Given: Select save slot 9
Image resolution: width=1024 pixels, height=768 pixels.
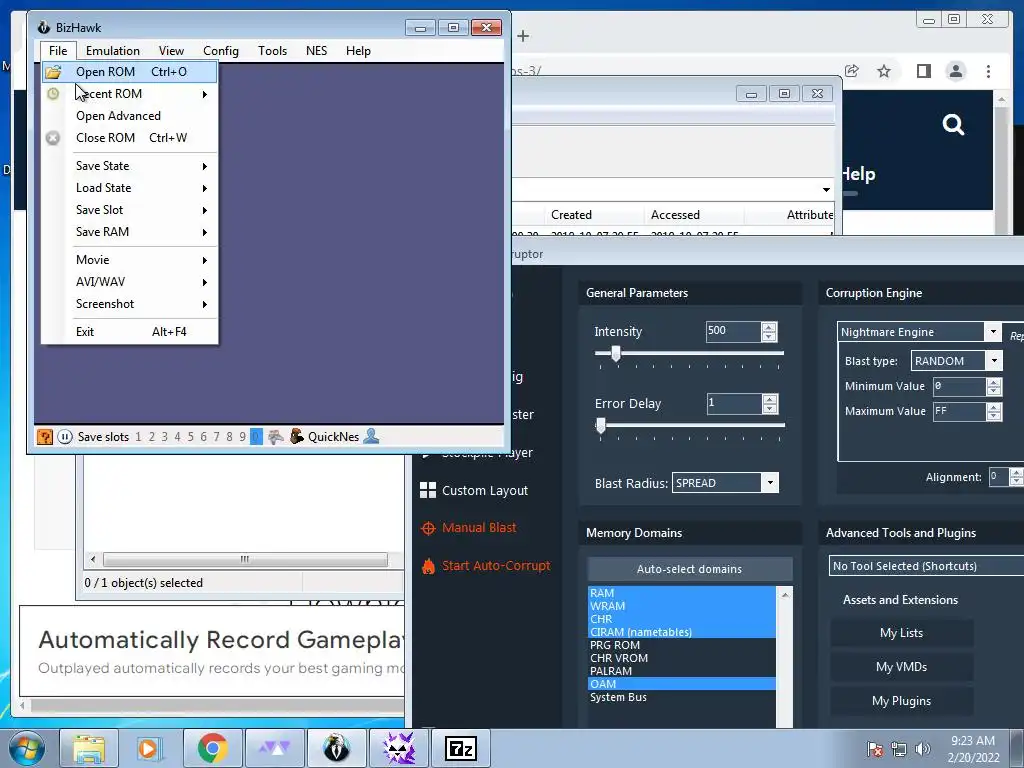Looking at the screenshot, I should pyautogui.click(x=242, y=437).
